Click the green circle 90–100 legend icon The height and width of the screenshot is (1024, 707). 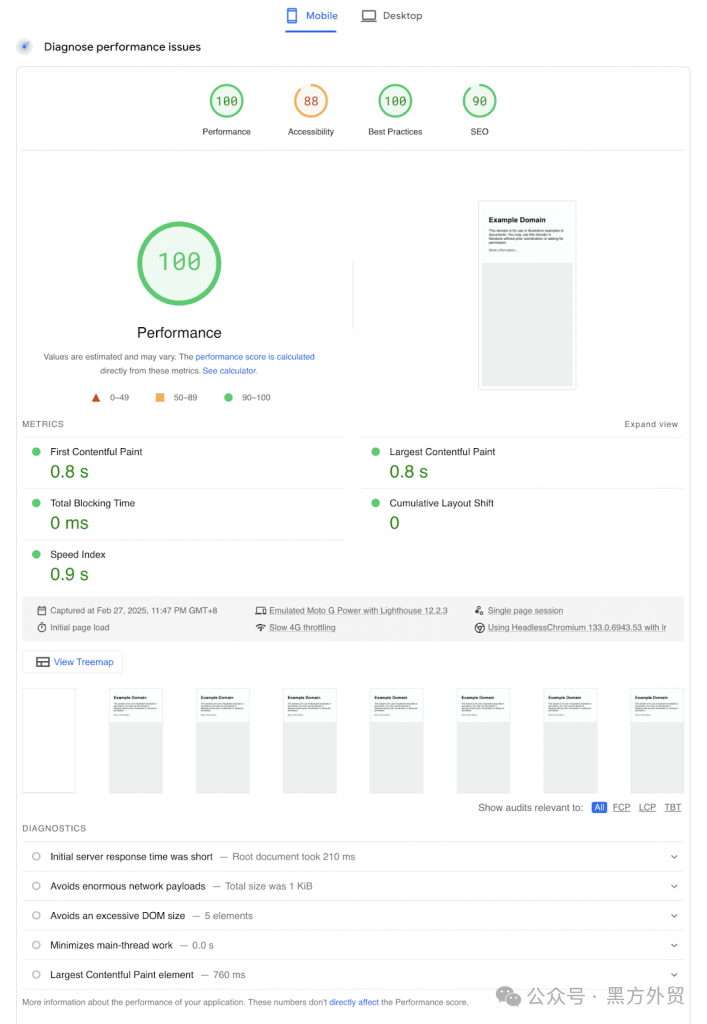228,397
